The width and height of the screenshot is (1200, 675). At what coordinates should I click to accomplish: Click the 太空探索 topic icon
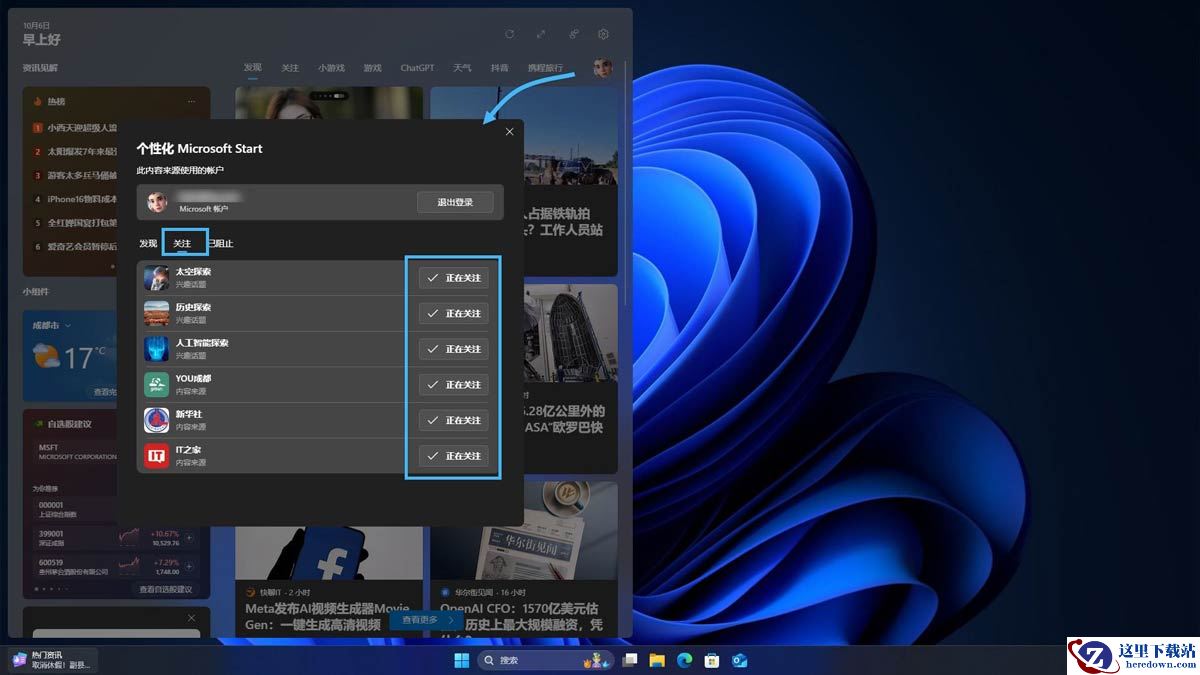(x=156, y=278)
